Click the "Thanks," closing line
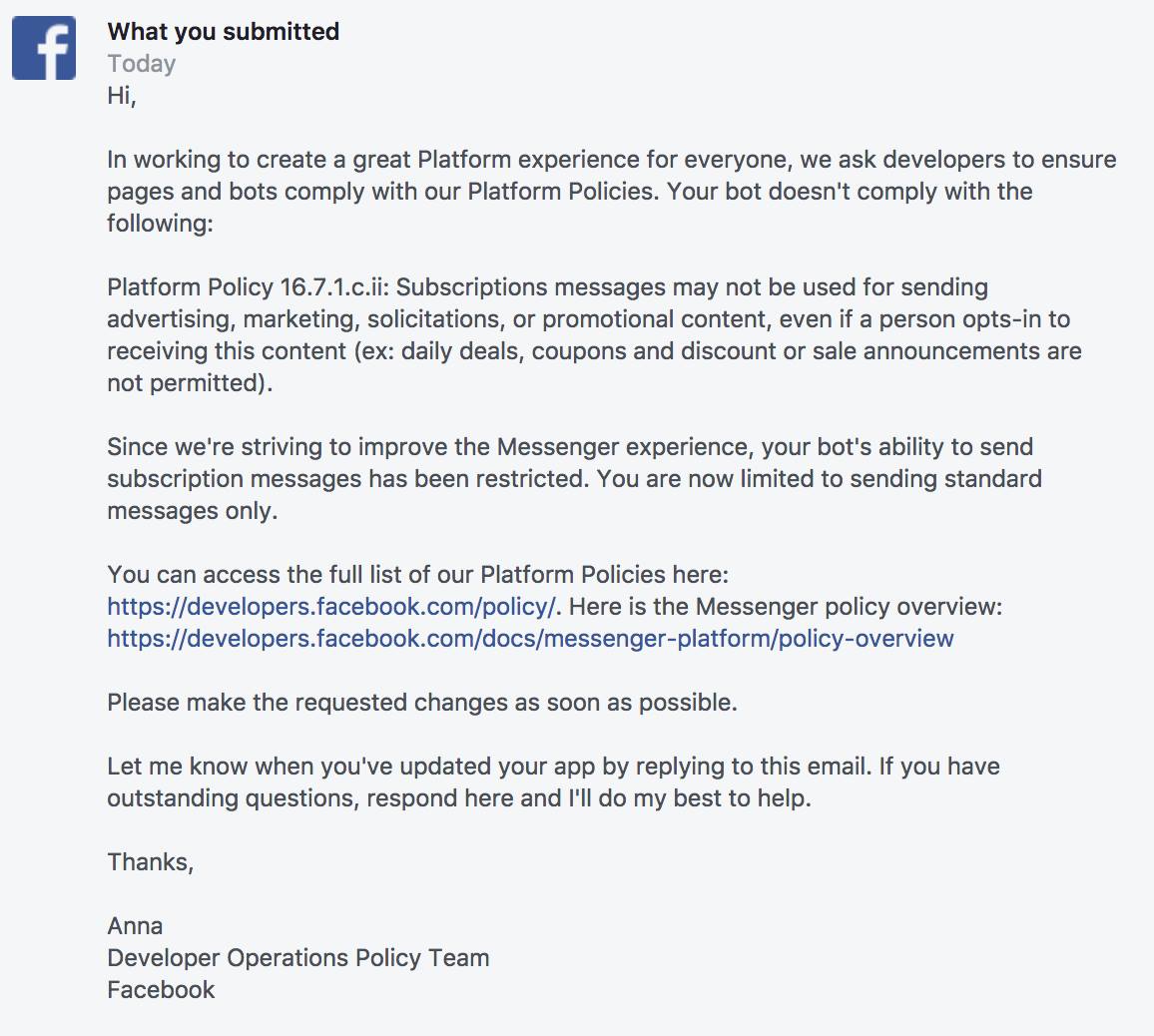1154x1036 pixels. pyautogui.click(x=151, y=862)
